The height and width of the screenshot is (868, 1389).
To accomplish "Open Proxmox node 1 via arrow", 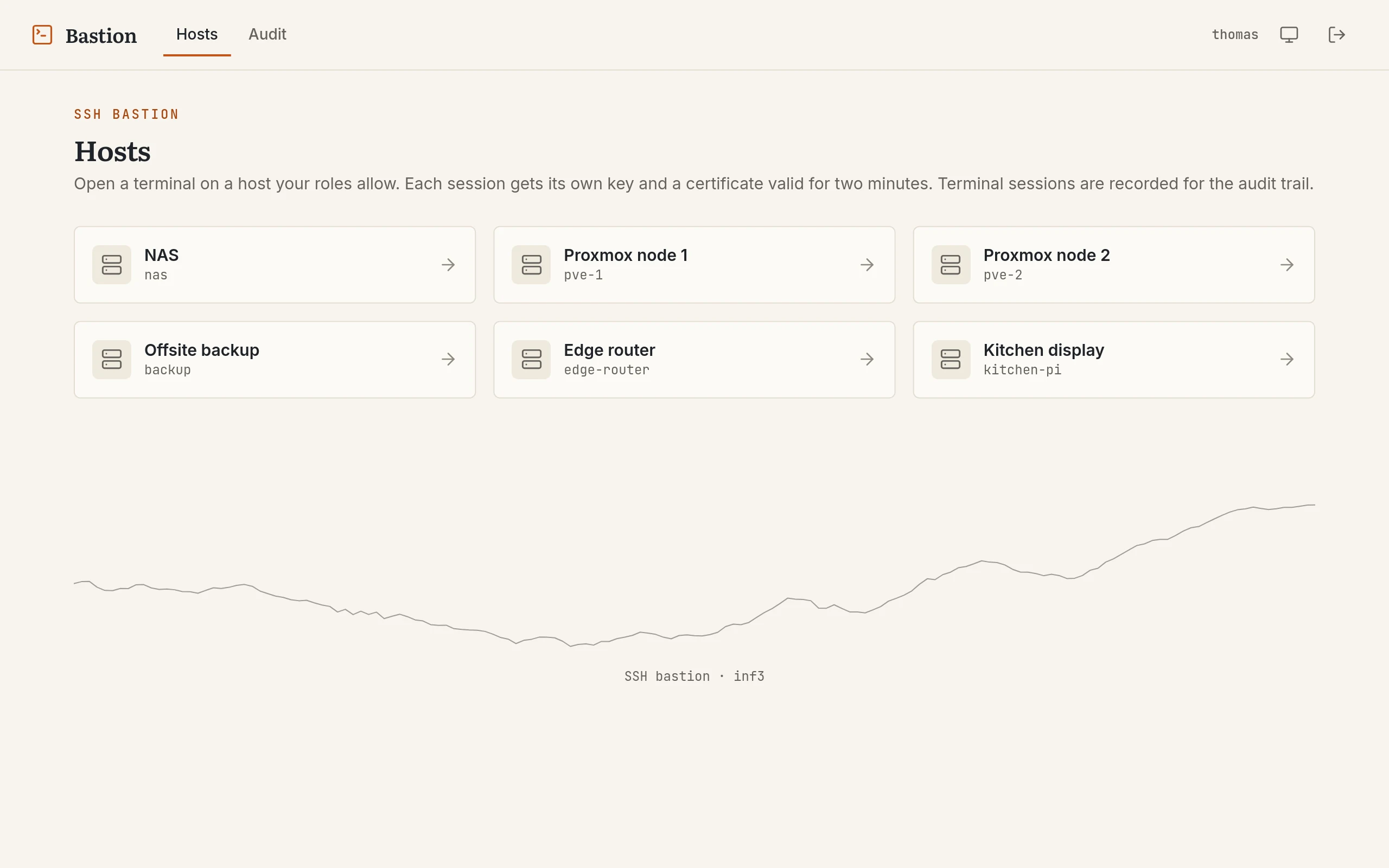I will (867, 265).
